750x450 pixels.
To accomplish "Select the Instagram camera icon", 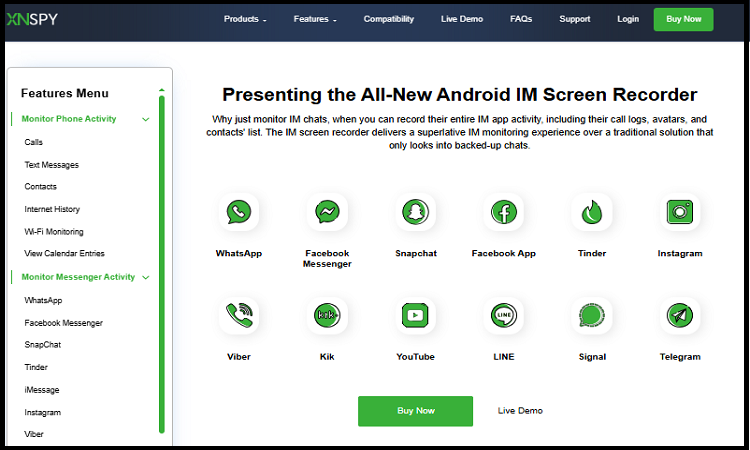I will [x=680, y=212].
